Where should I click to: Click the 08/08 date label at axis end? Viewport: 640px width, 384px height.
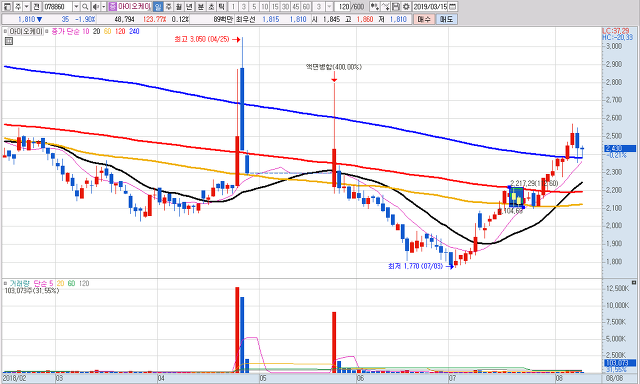click(614, 378)
